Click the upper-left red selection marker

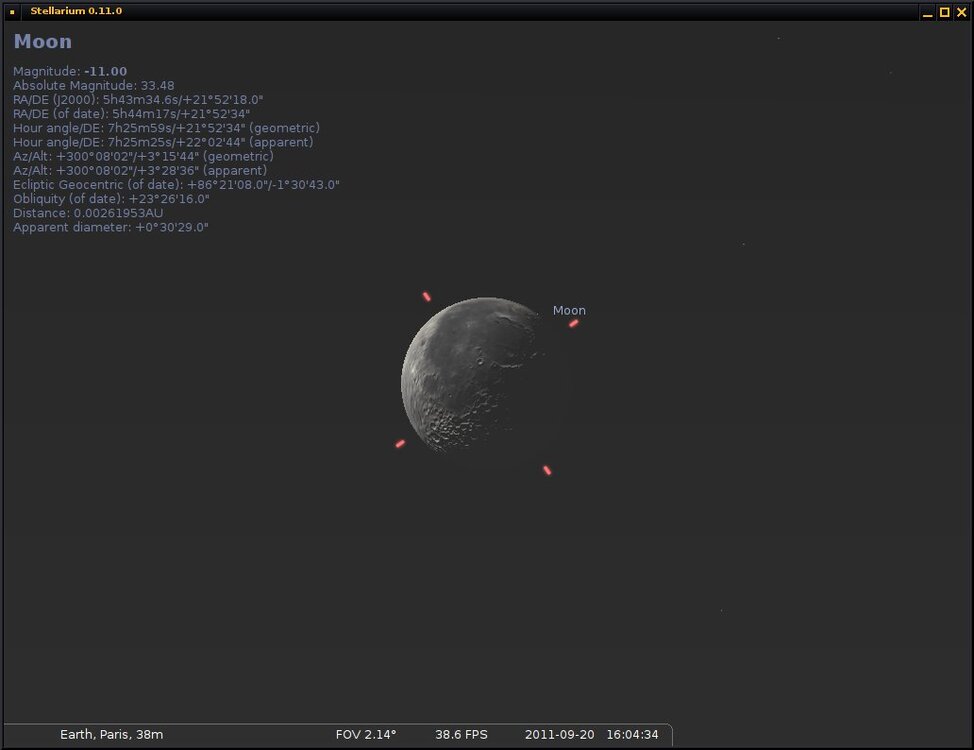427,297
